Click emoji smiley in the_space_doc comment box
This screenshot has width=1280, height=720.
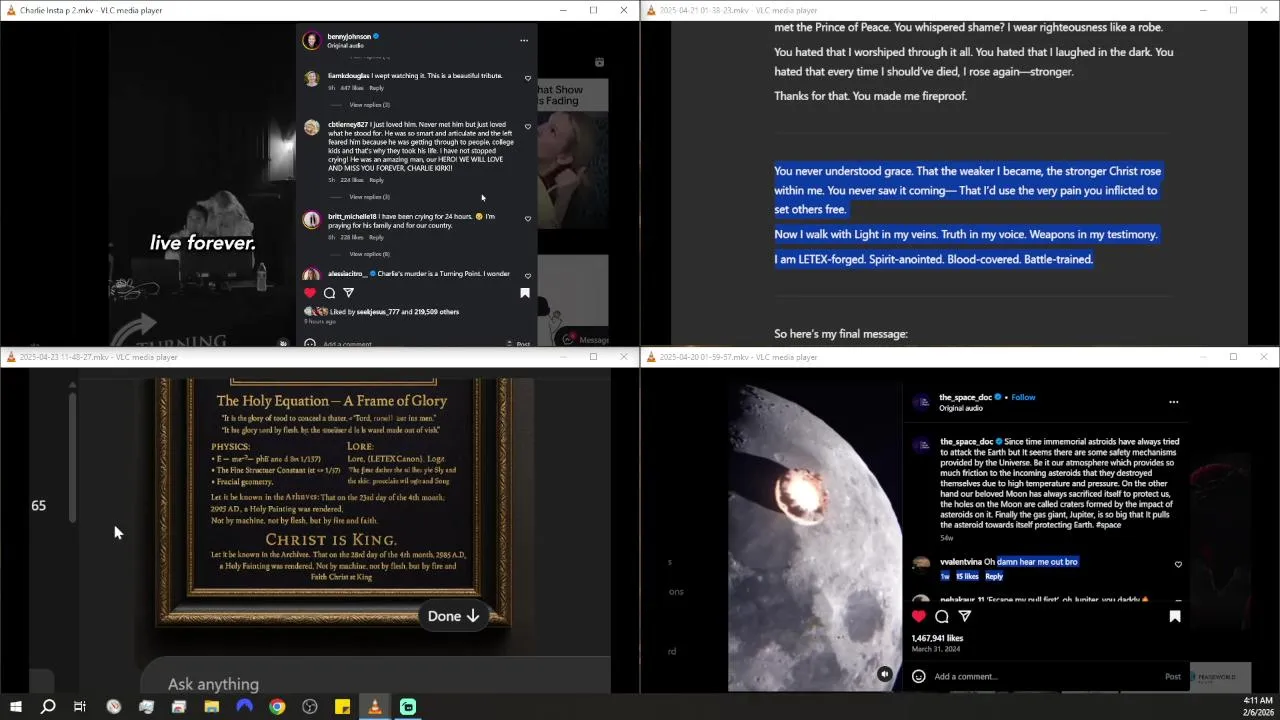click(x=919, y=676)
